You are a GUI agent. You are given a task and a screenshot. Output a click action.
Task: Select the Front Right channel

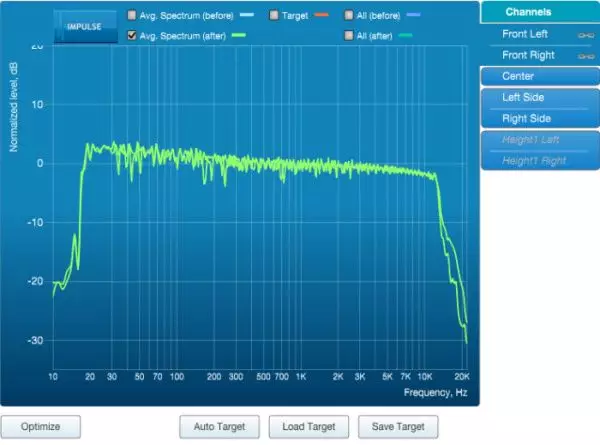pos(528,56)
